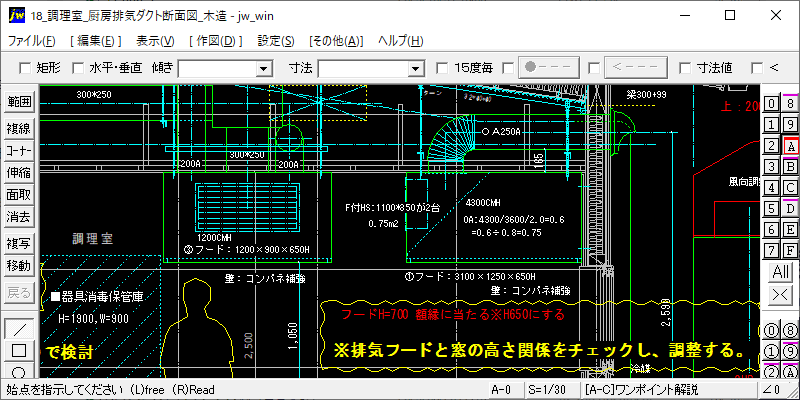The height and width of the screenshot is (400, 800).
Task: Select circled layer group A button
Action: click(790, 371)
